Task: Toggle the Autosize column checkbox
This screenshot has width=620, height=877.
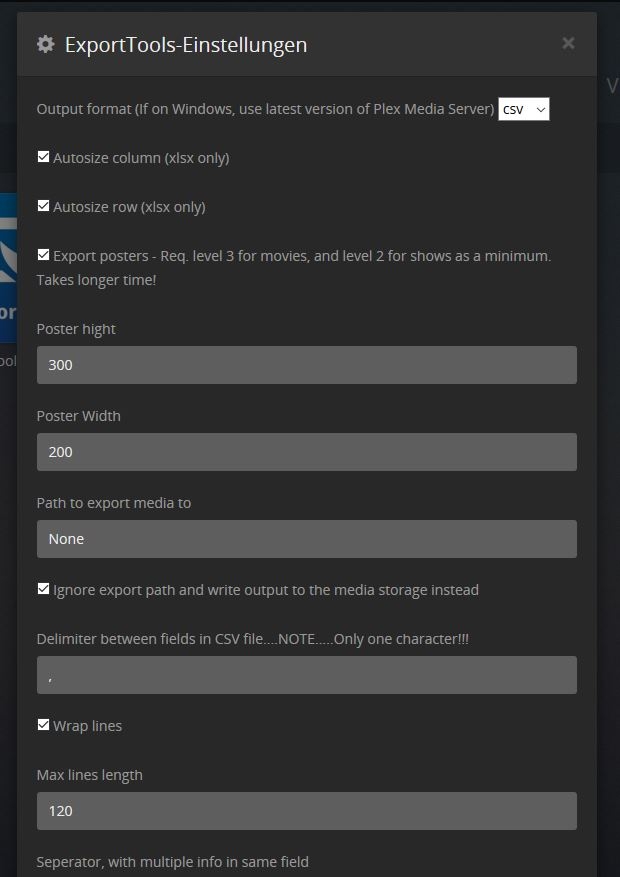Action: point(43,157)
